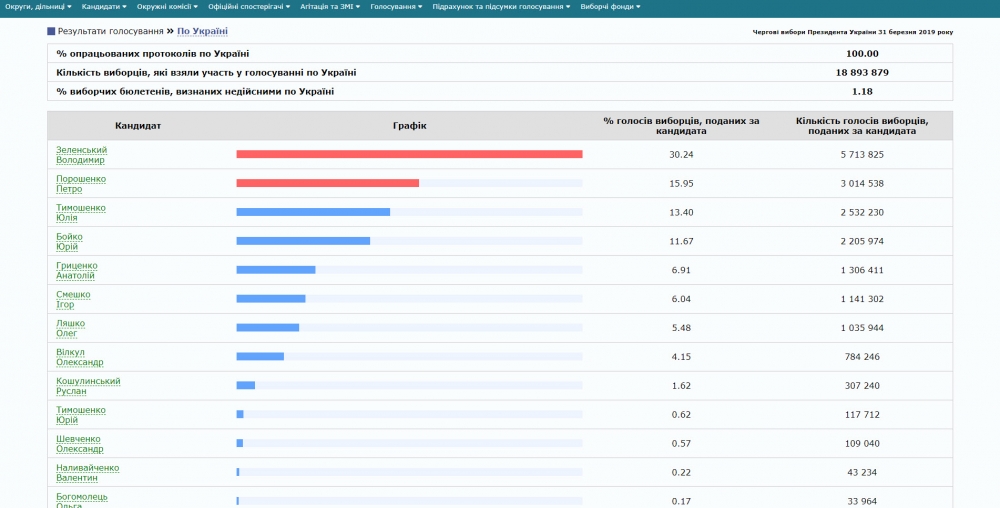Expand the Окружні комісії menu
The height and width of the screenshot is (508, 1000).
167,6
